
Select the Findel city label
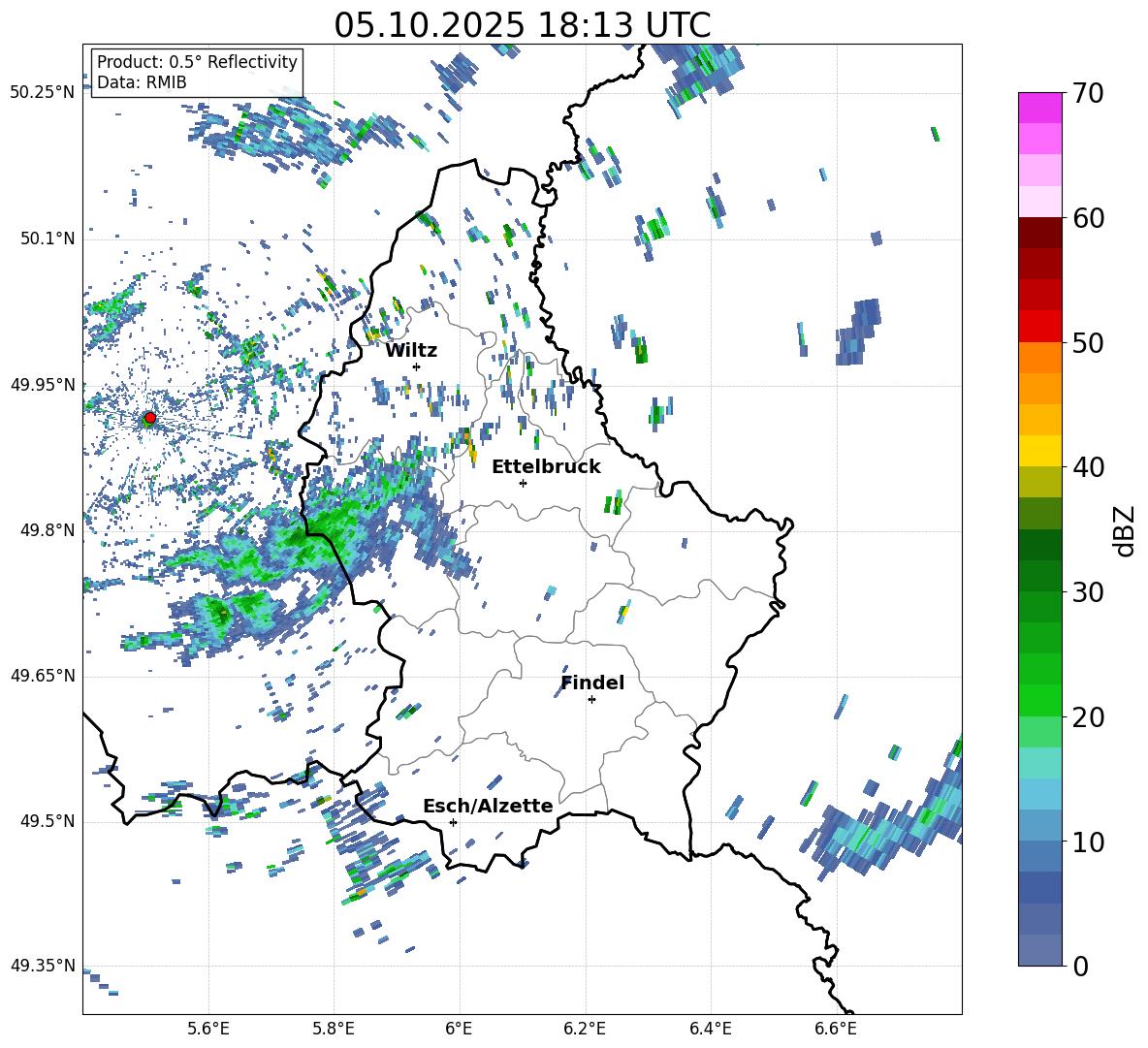point(592,683)
